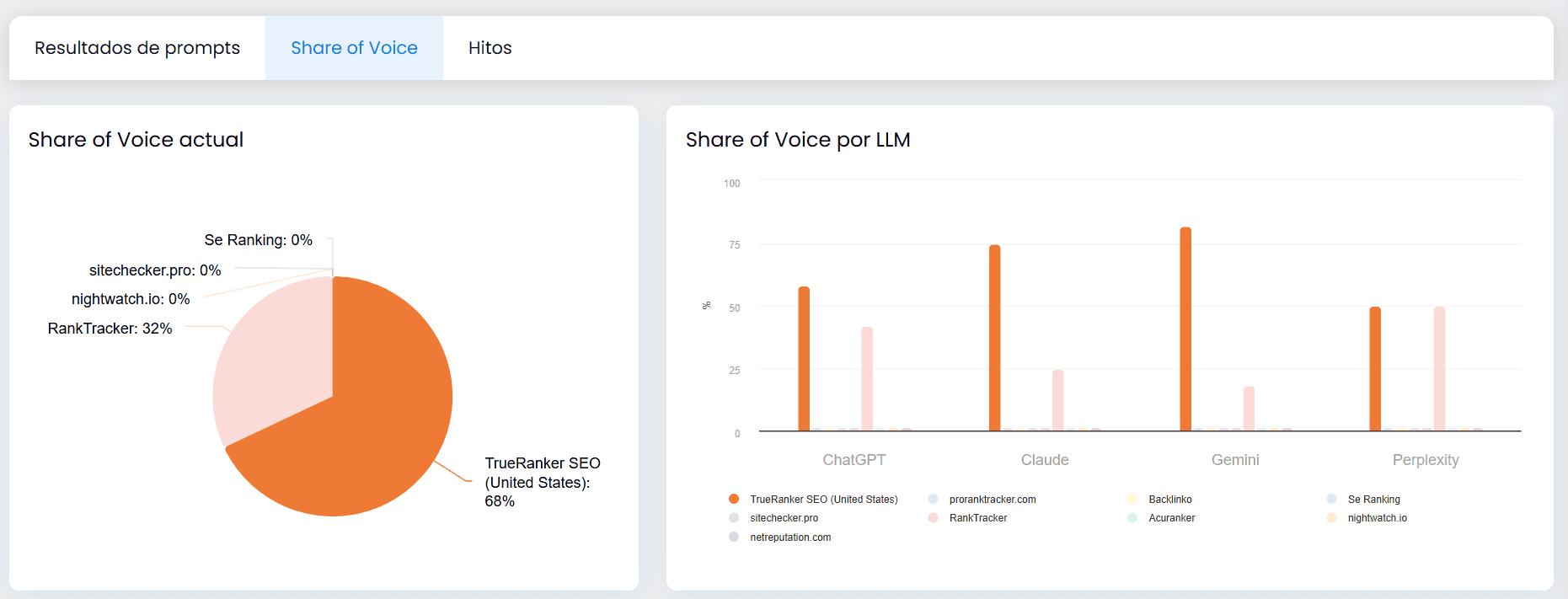Click the 'Share of Voice por LLM' heading
Image resolution: width=1568 pixels, height=599 pixels.
pos(798,140)
